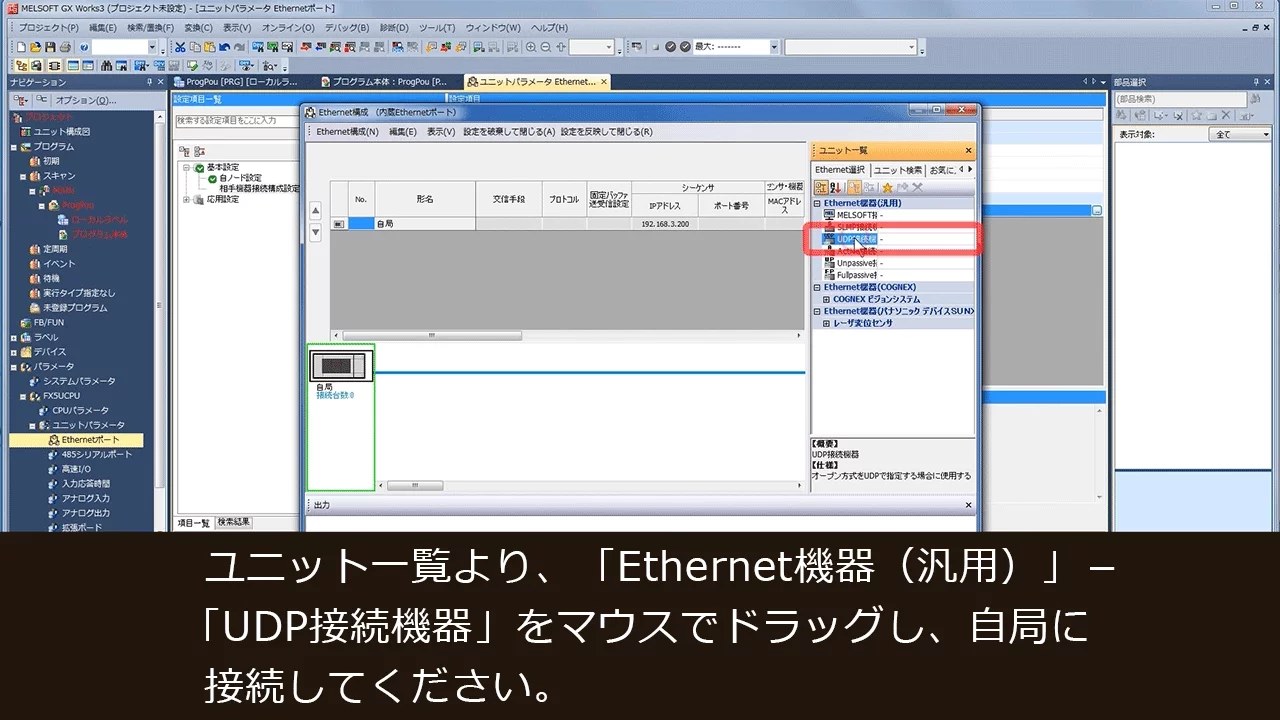Expand レーザ変位センサ node
Image resolution: width=1280 pixels, height=720 pixels.
point(826,323)
